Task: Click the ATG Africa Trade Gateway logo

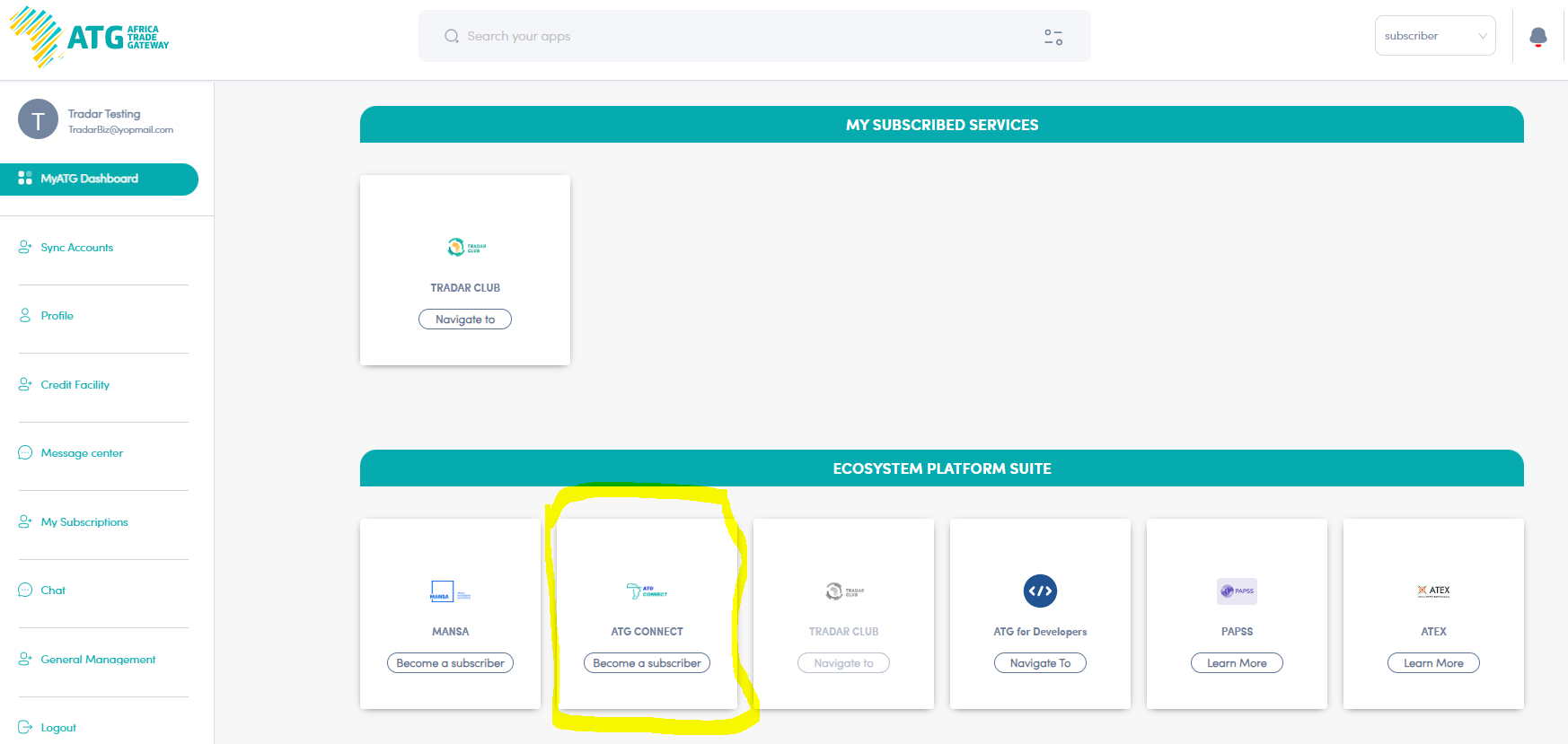Action: click(90, 37)
